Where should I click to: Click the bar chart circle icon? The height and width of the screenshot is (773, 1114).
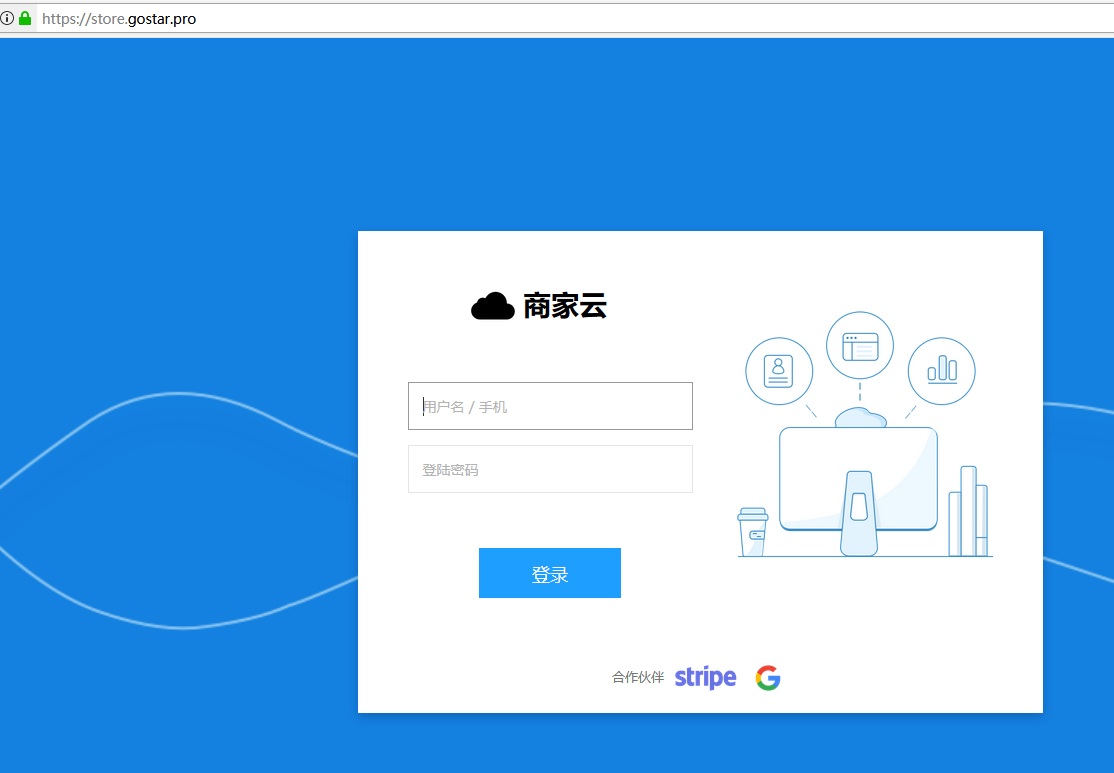[x=941, y=371]
